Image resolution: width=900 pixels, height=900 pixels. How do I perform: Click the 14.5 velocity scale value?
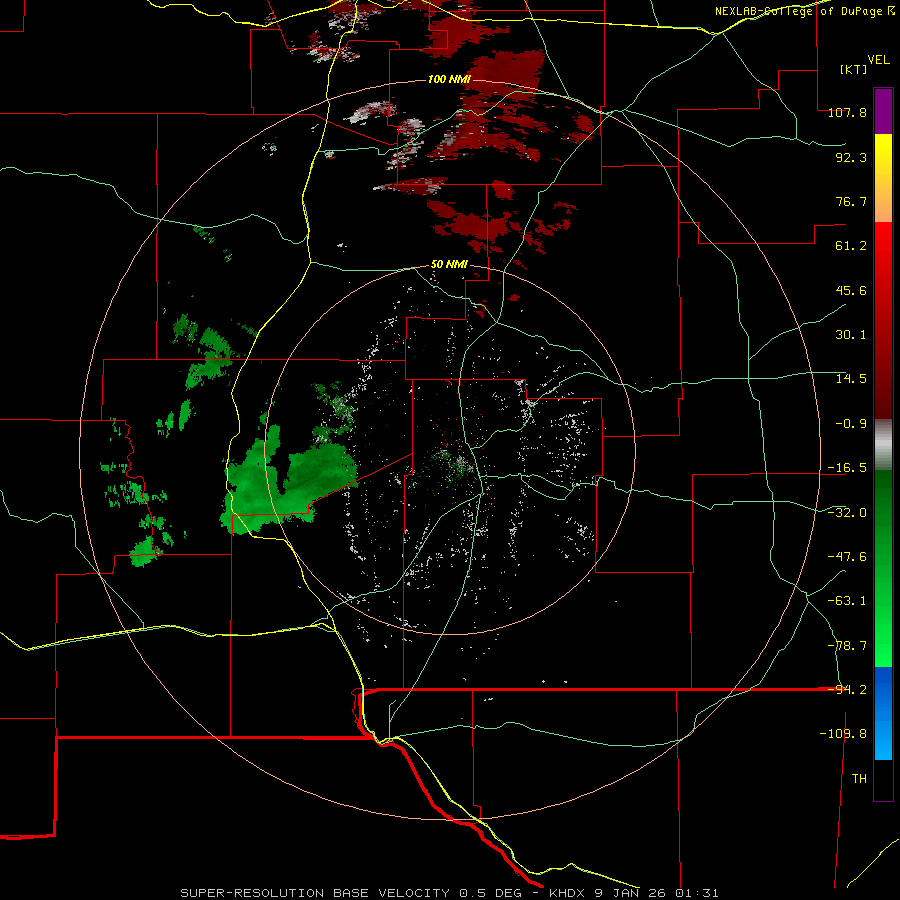pos(851,379)
